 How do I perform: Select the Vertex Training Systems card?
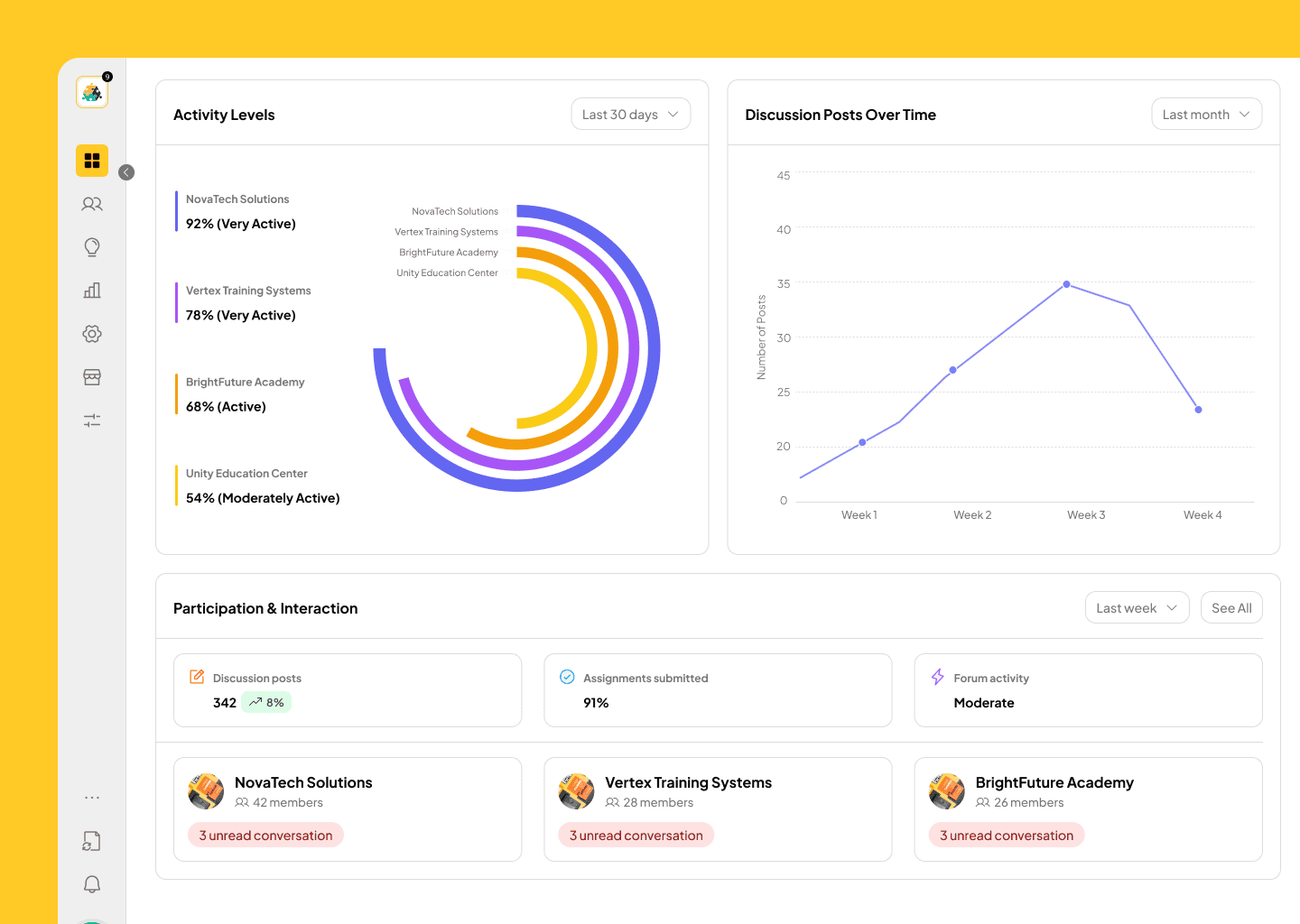point(718,809)
